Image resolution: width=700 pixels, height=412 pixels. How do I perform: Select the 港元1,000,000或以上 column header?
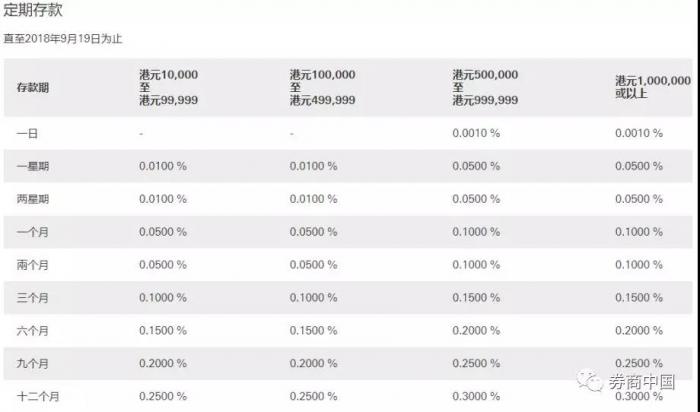[x=652, y=87]
